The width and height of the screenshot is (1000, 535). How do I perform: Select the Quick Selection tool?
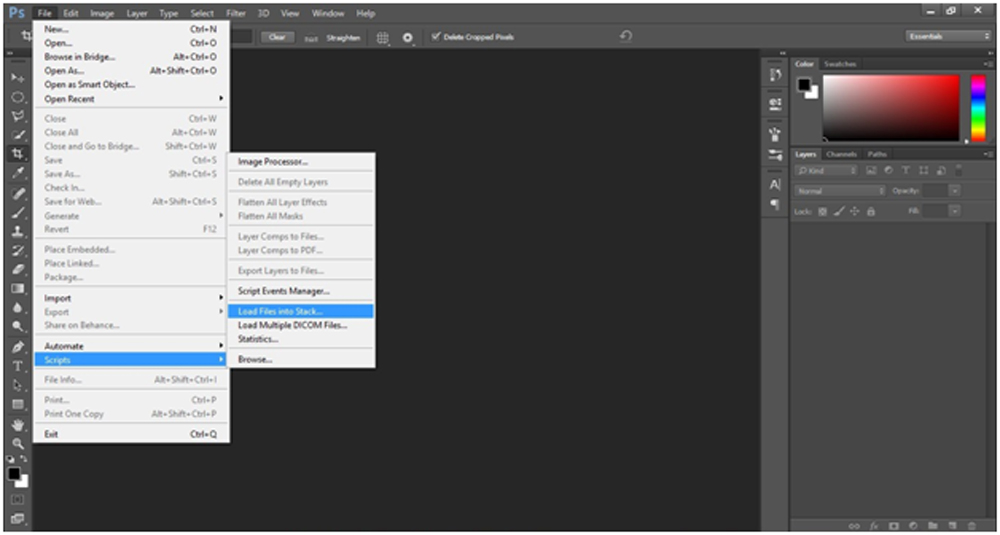click(x=18, y=135)
